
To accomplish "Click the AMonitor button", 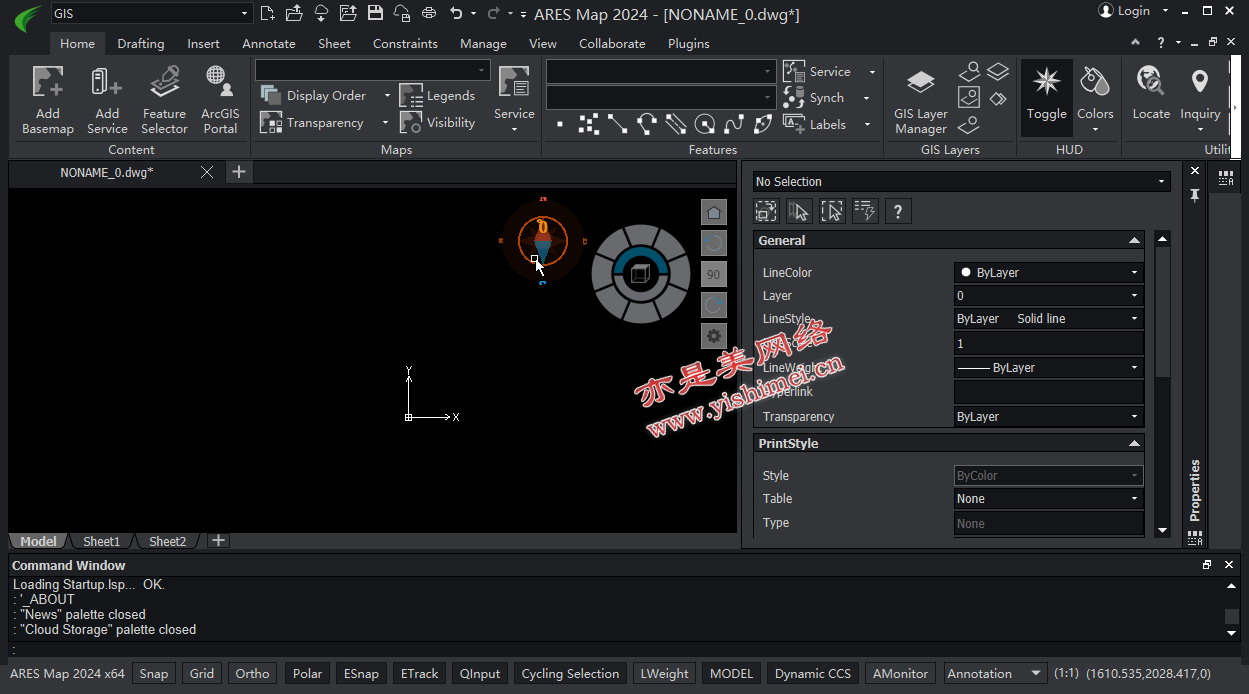I will (901, 674).
